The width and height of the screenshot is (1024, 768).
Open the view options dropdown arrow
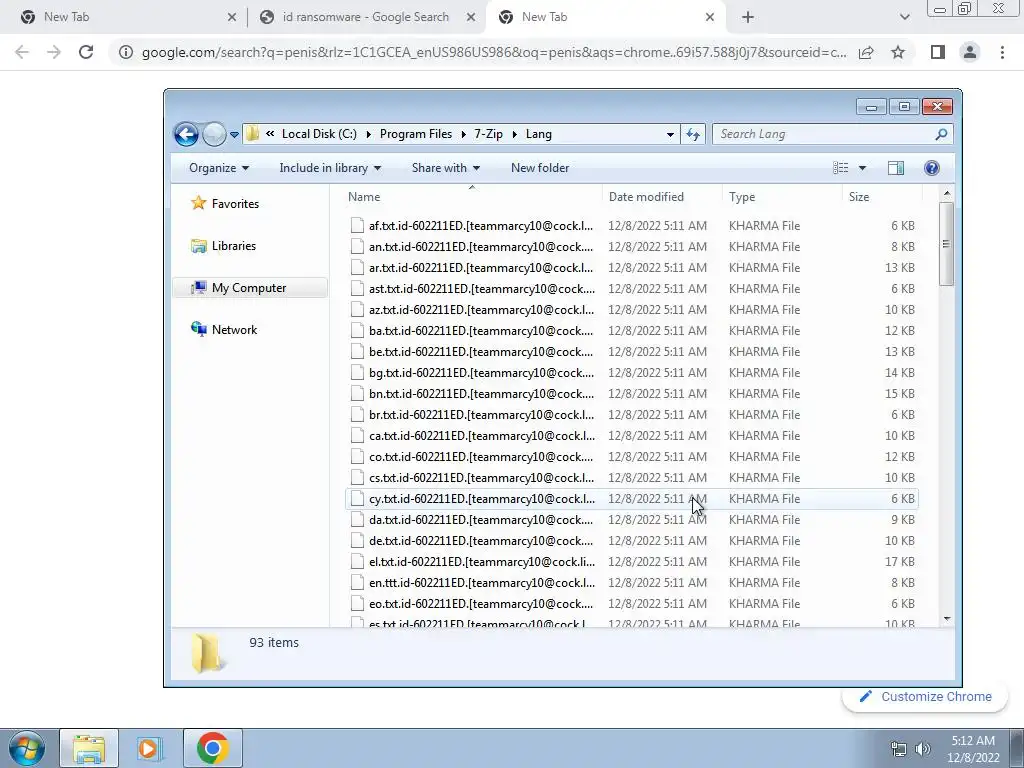(x=862, y=168)
